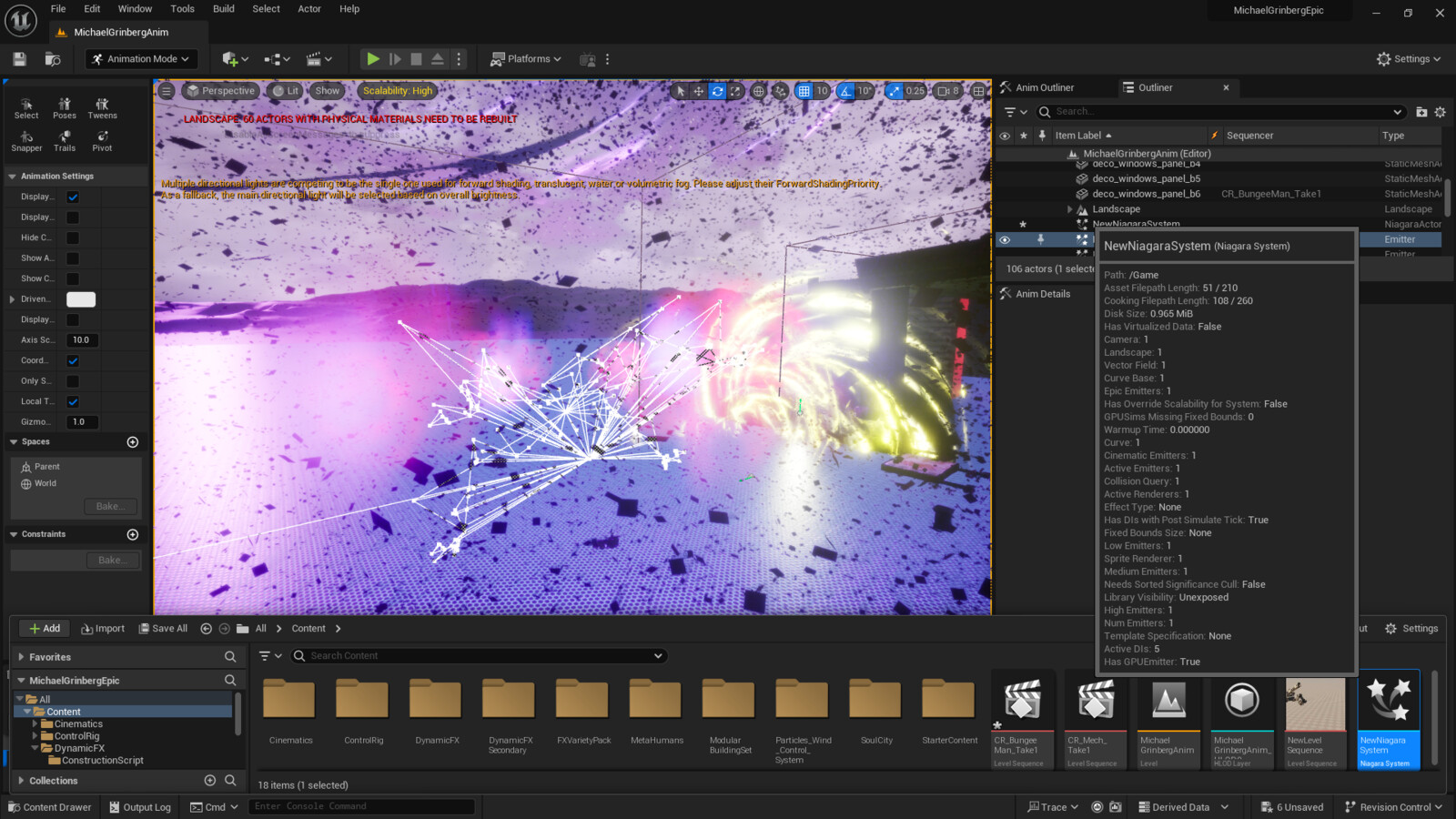1456x819 pixels.
Task: Open the Content Drawer
Action: pyautogui.click(x=50, y=807)
